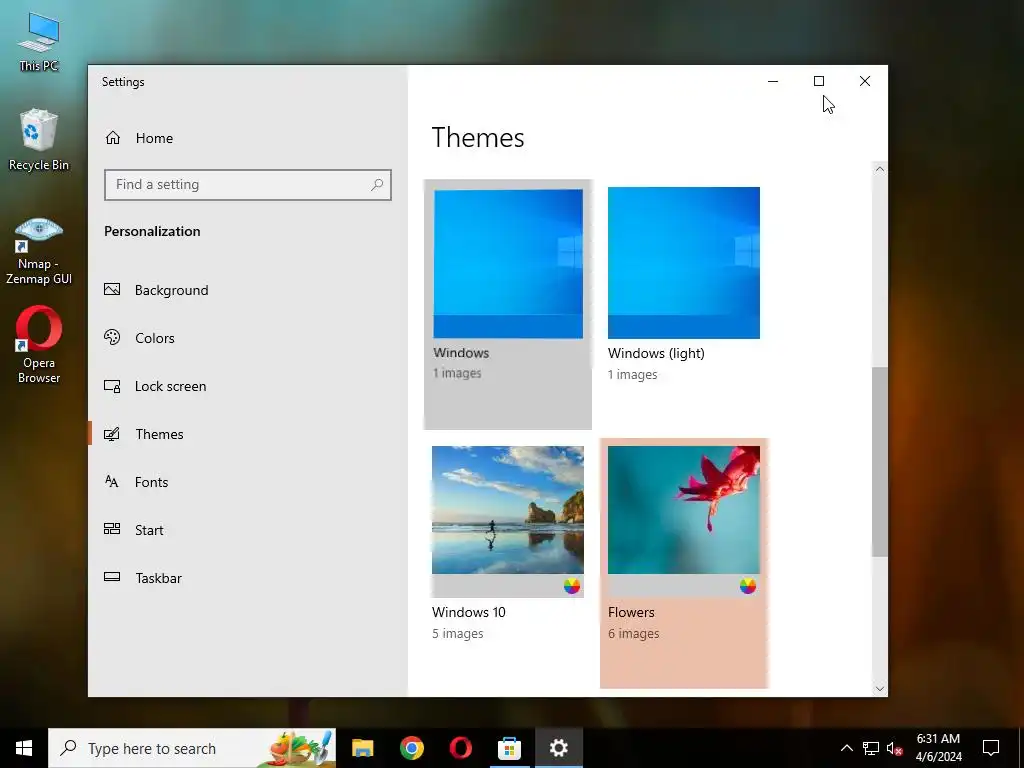Apply the Windows theme thumbnail
Image resolution: width=1024 pixels, height=768 pixels.
point(508,264)
